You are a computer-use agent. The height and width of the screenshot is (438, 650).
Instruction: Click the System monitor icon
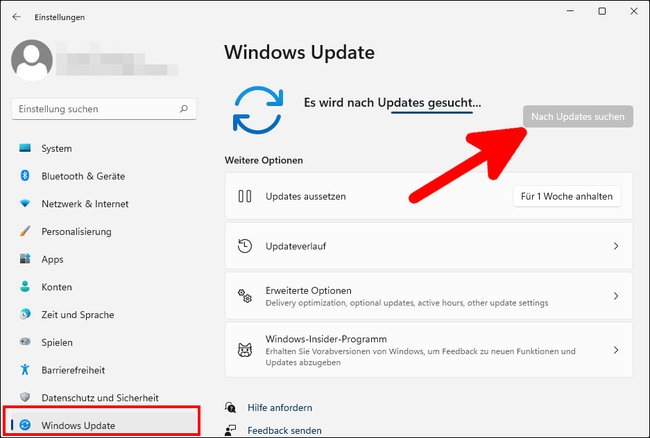tap(25, 148)
